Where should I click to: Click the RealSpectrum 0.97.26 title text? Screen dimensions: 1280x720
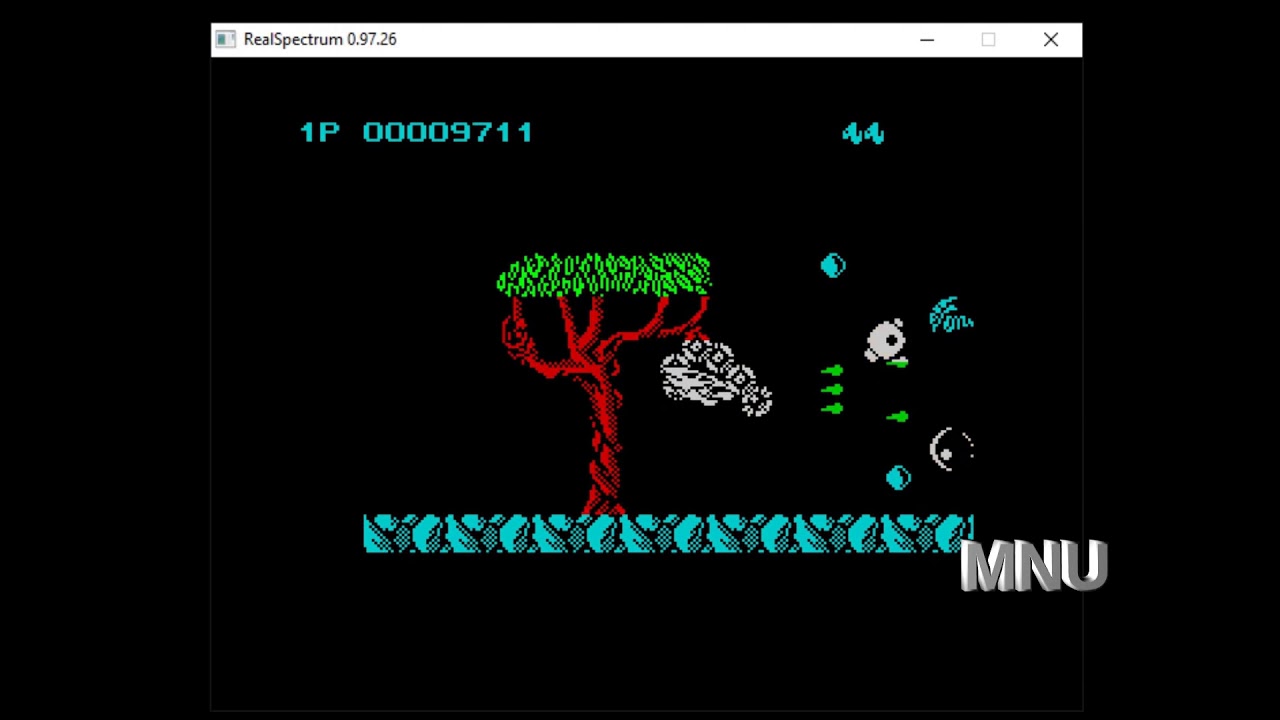pos(320,39)
